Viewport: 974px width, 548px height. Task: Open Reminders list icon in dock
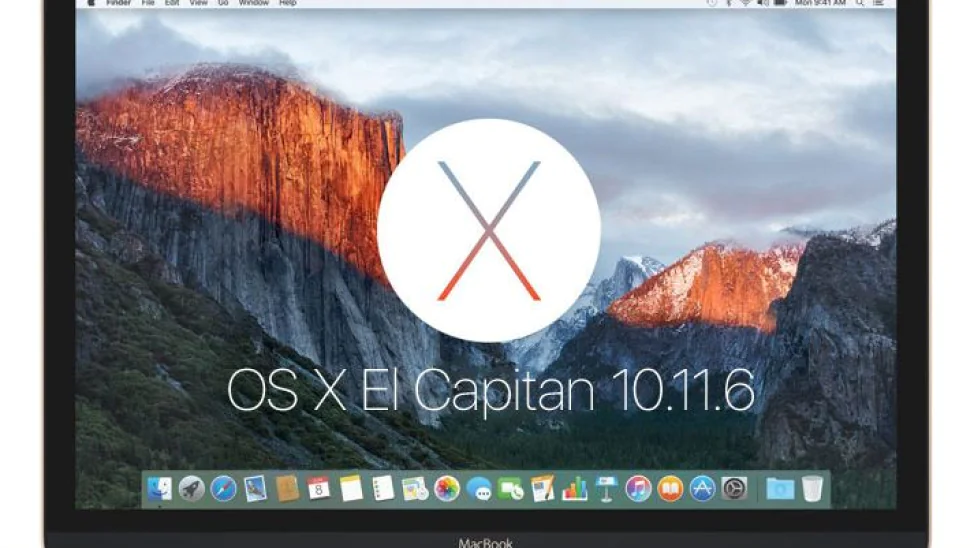coord(383,489)
